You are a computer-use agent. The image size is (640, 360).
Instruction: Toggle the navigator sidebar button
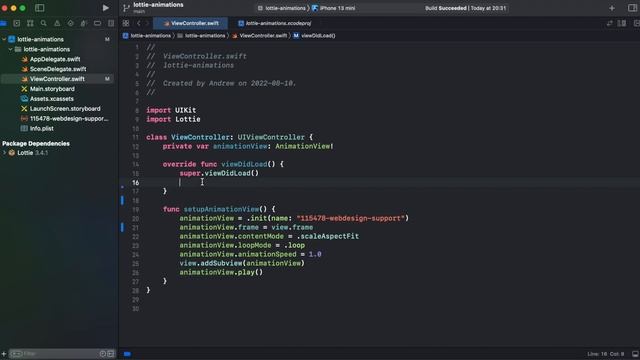[40, 8]
